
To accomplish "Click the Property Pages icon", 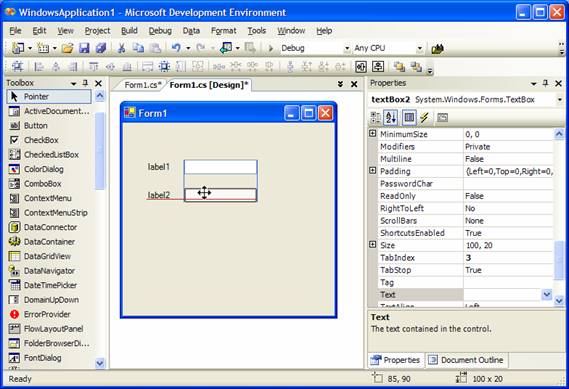I will (x=442, y=117).
